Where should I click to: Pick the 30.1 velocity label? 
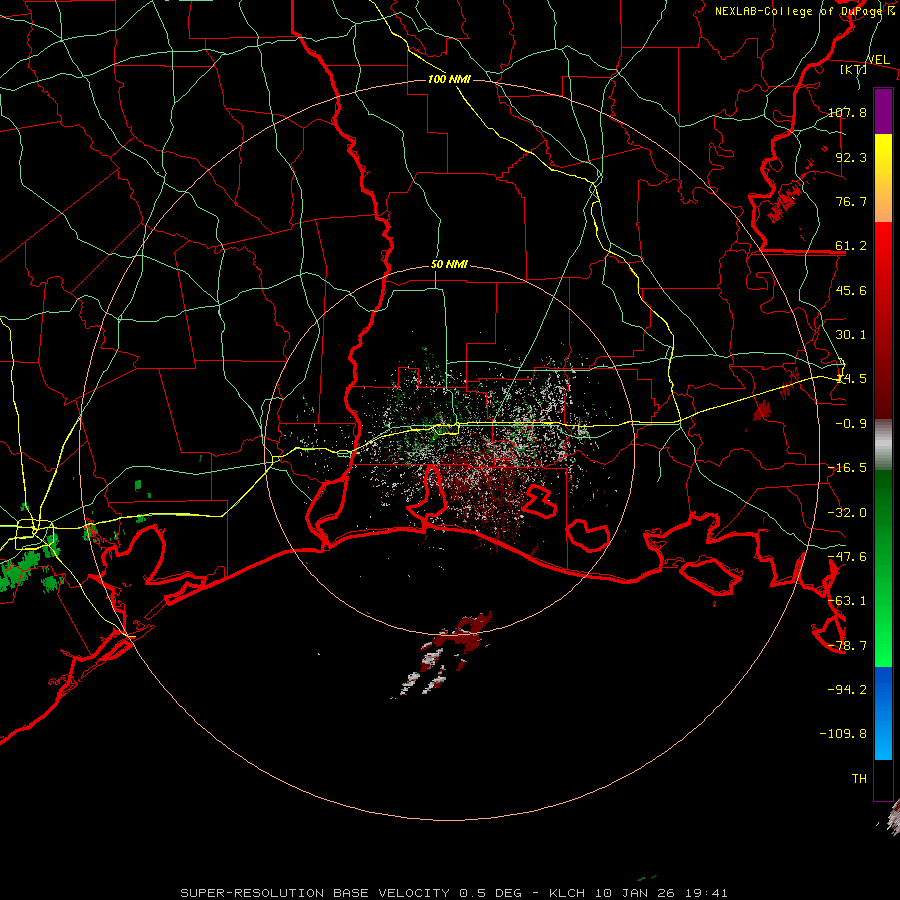[851, 334]
